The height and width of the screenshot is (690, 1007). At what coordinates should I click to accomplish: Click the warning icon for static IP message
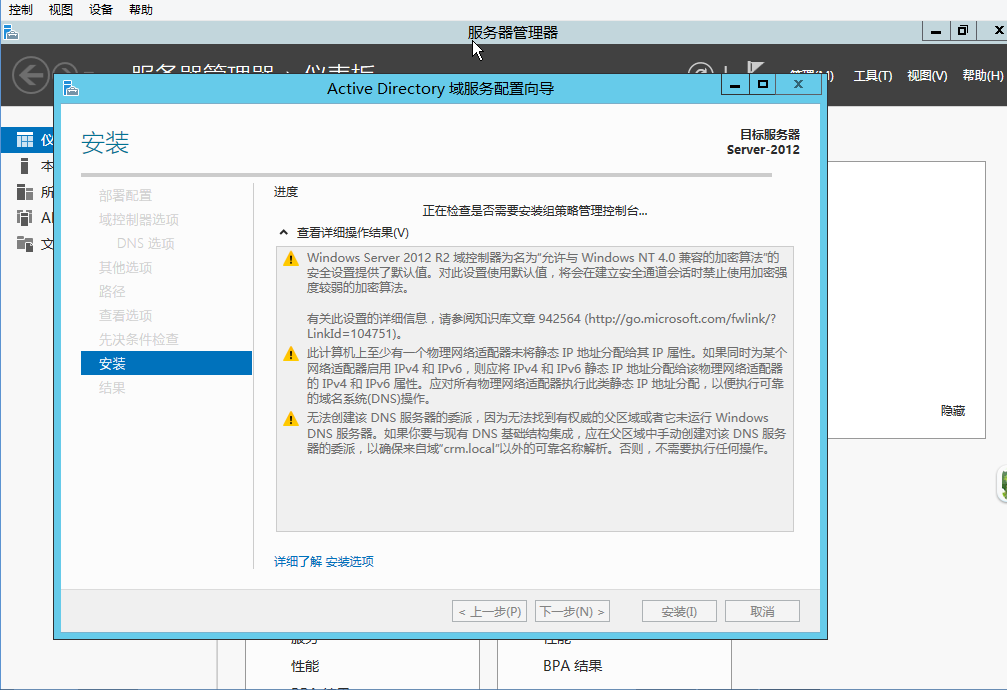(x=291, y=354)
